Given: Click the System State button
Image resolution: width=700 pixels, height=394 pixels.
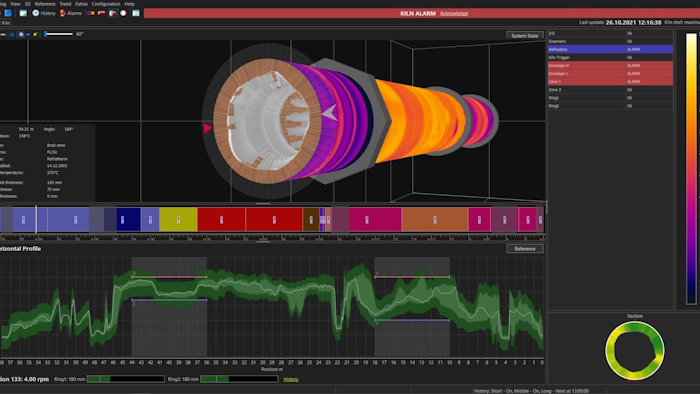Looking at the screenshot, I should [x=525, y=36].
